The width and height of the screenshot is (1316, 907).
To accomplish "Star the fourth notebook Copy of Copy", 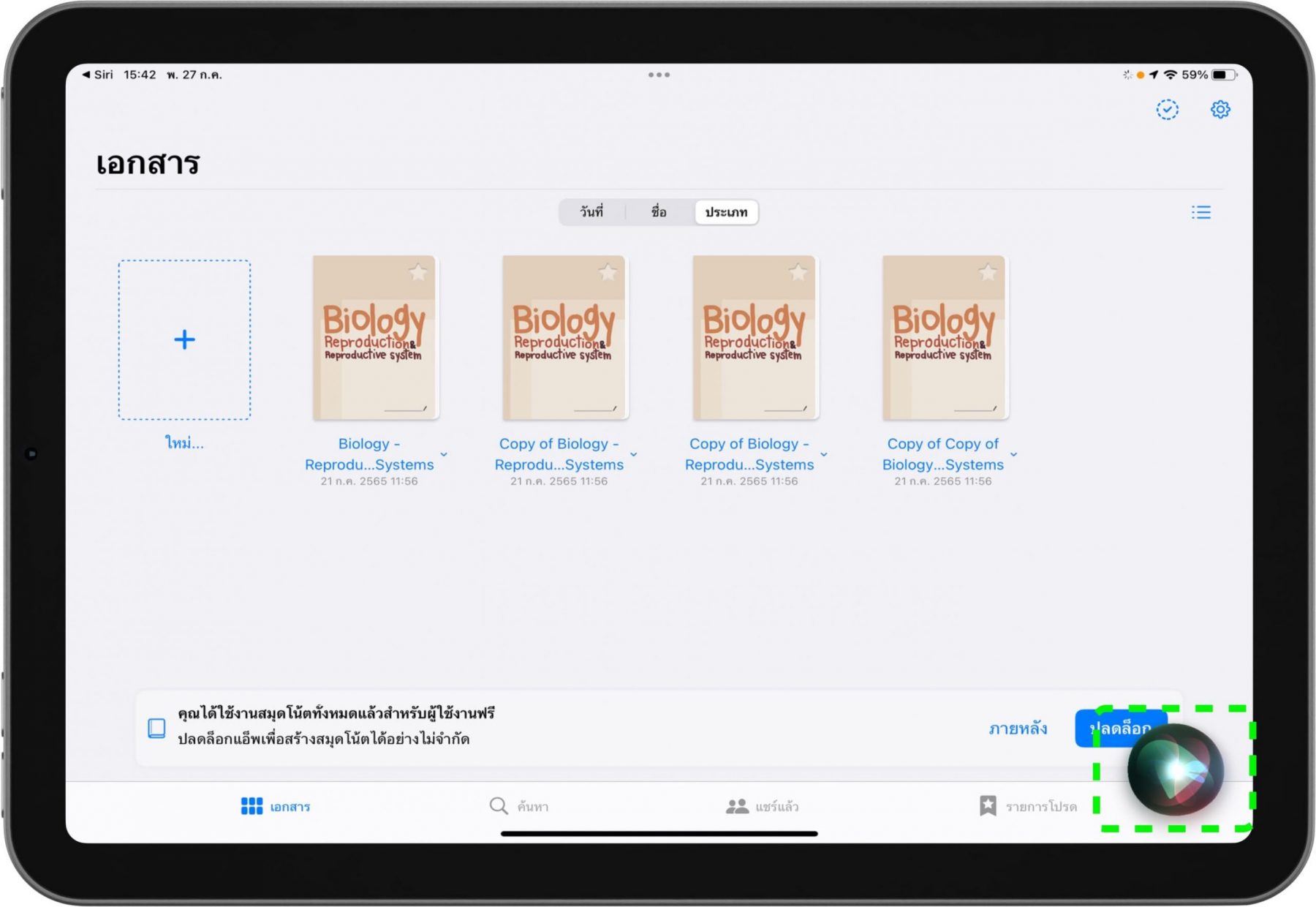I will [987, 273].
